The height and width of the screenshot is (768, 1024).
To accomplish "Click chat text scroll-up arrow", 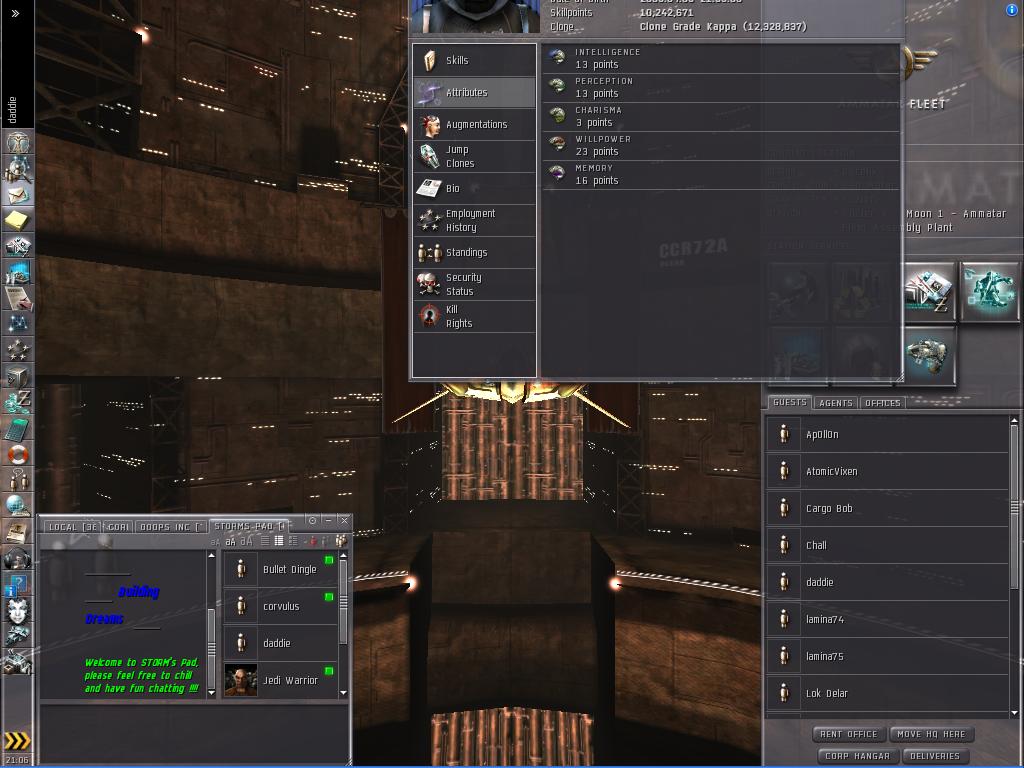I will click(x=212, y=556).
